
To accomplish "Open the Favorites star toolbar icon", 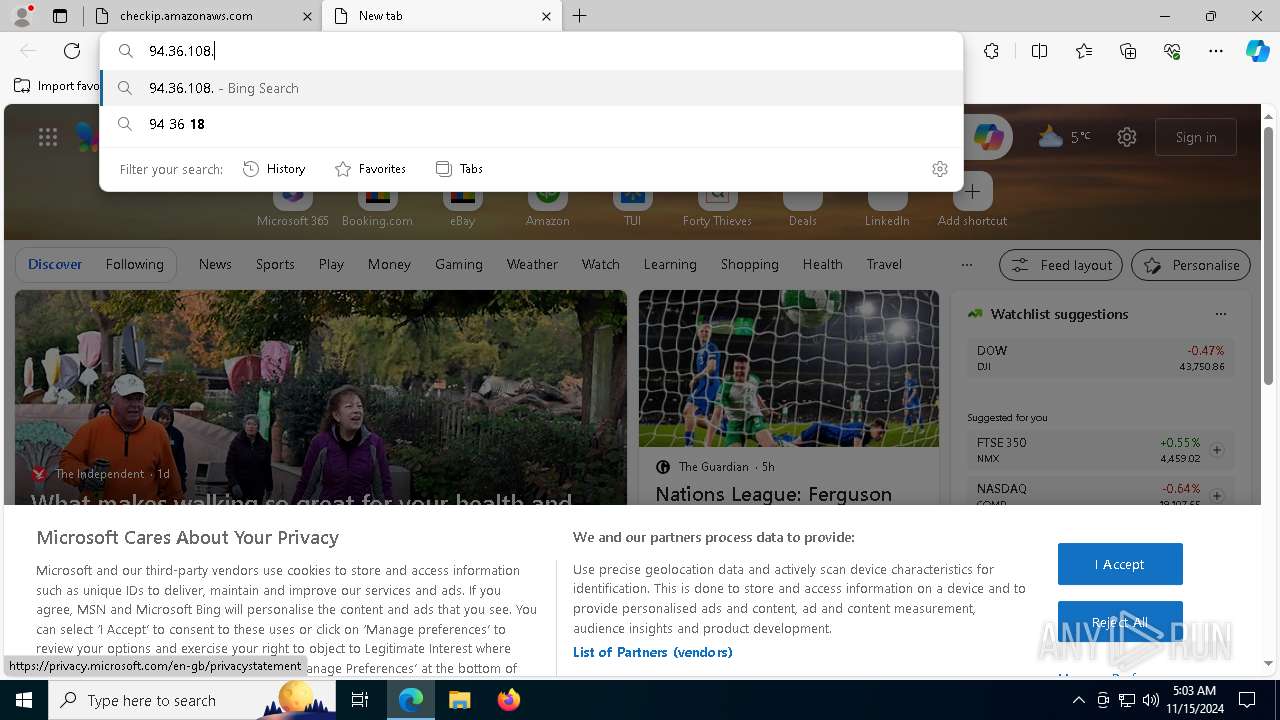I will [1084, 51].
